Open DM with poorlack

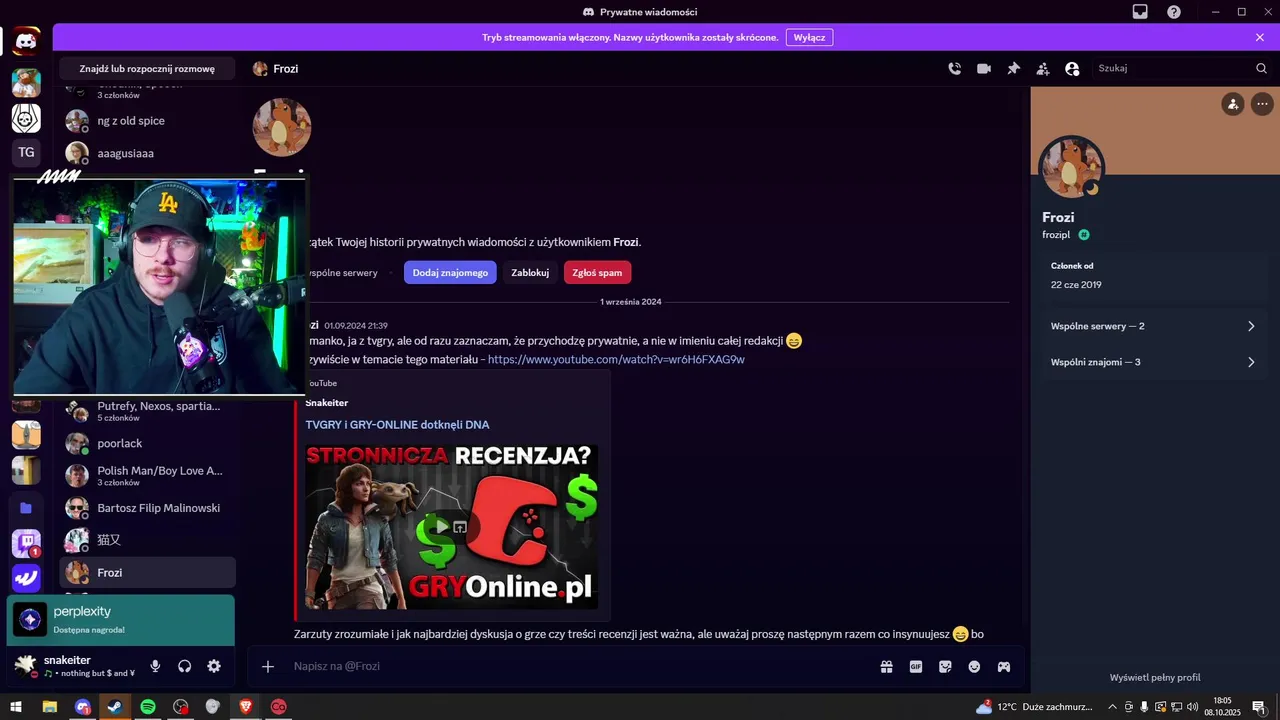click(x=148, y=443)
